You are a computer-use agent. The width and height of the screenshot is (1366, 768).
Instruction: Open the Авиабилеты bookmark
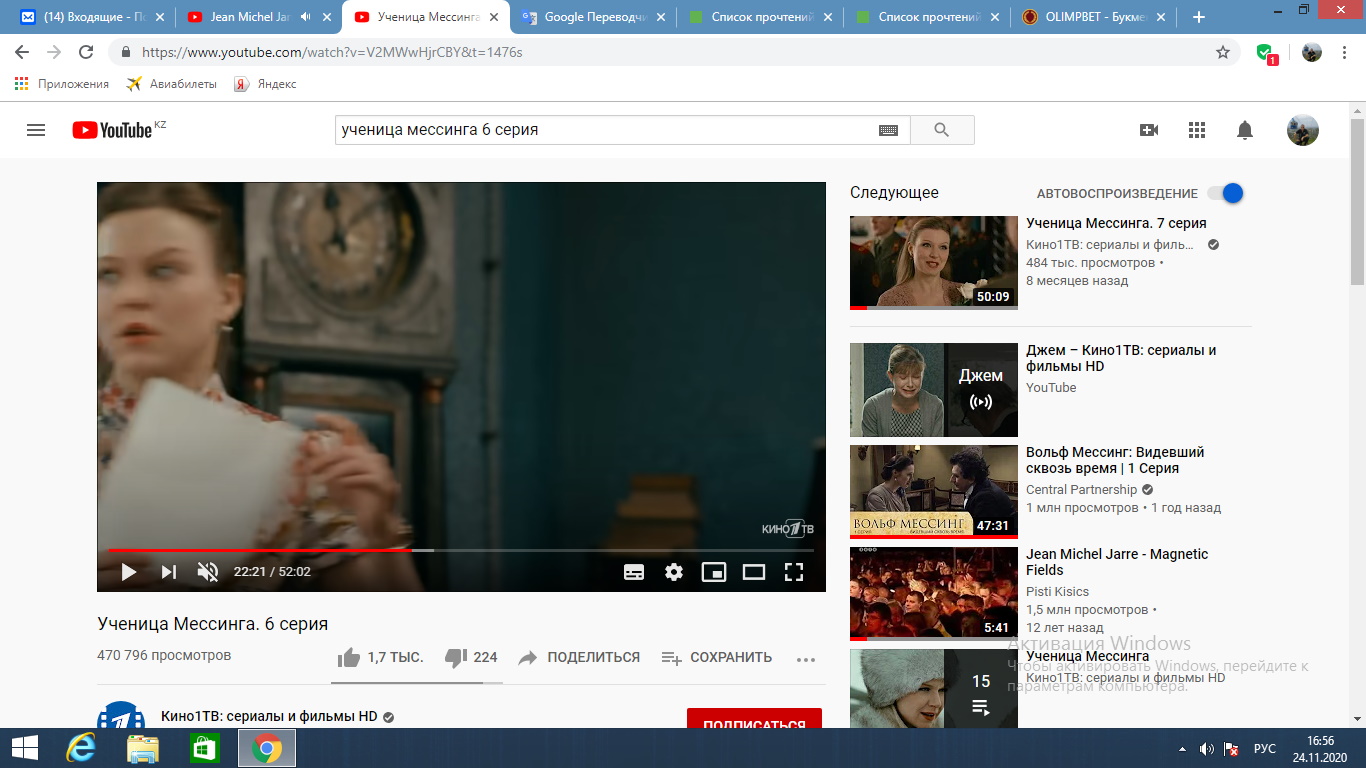tap(171, 84)
